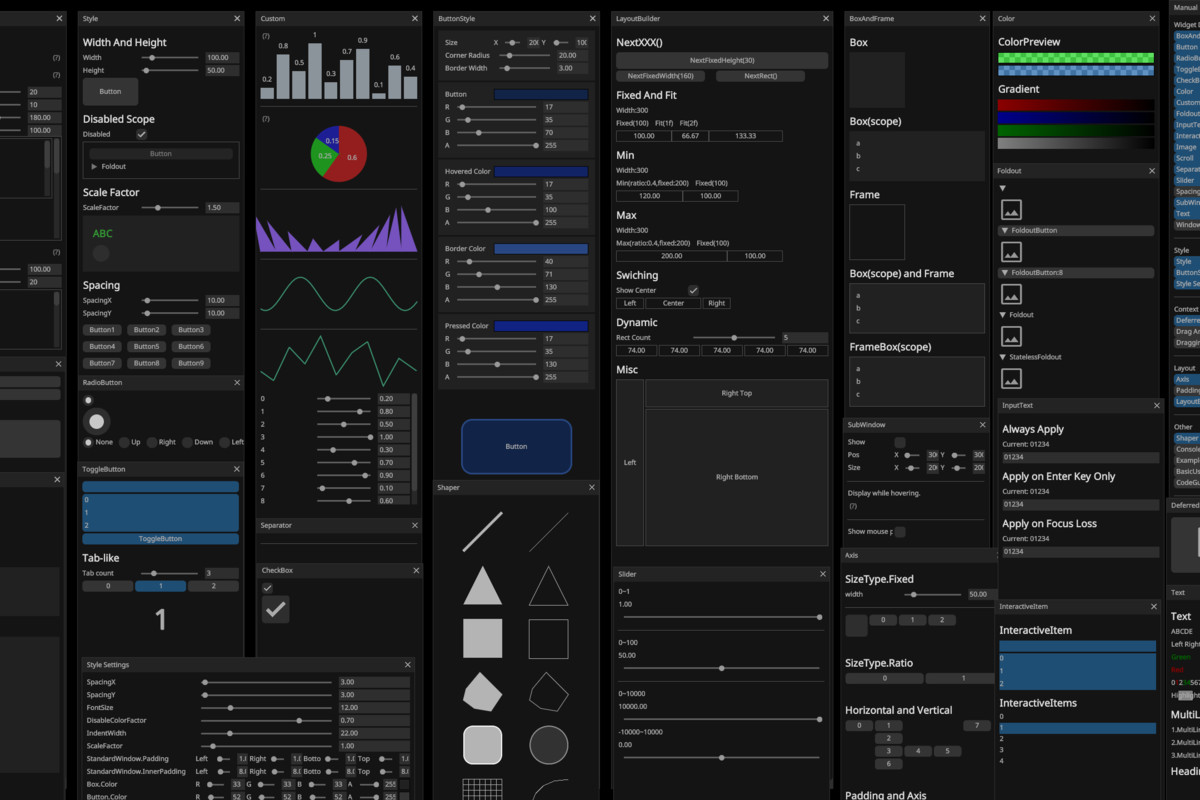
Task: Click the outlined pentagon shape in Shaper
Action: coord(548,692)
